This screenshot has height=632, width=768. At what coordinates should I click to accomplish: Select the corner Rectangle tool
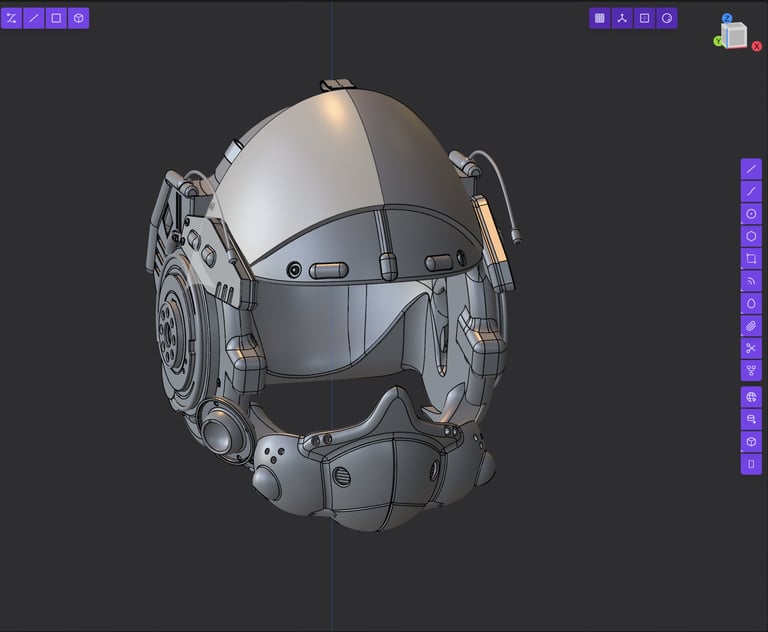(x=751, y=259)
